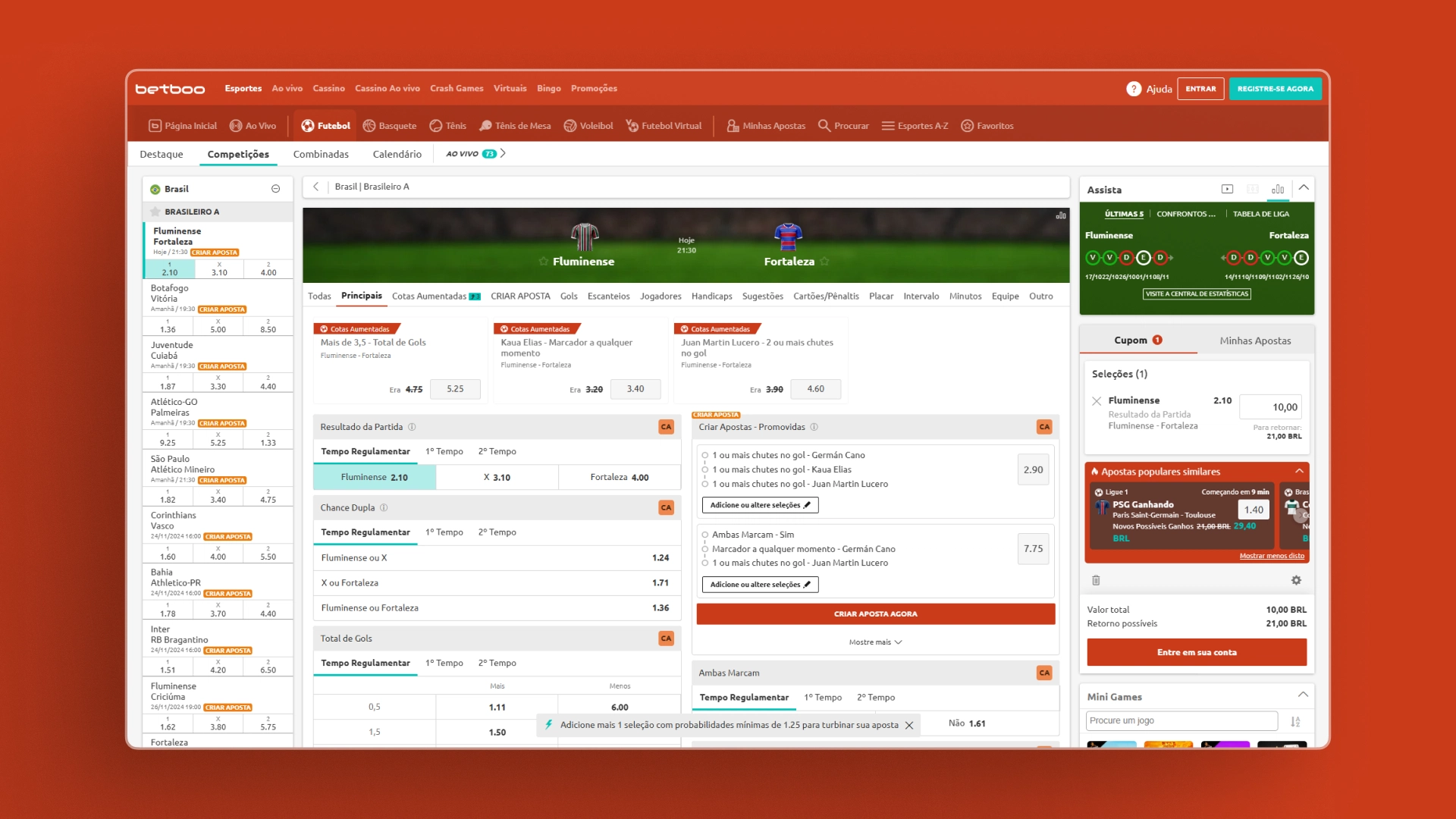Open the Ajuda help question mark icon
Screen dimensions: 1456x819
point(1133,89)
